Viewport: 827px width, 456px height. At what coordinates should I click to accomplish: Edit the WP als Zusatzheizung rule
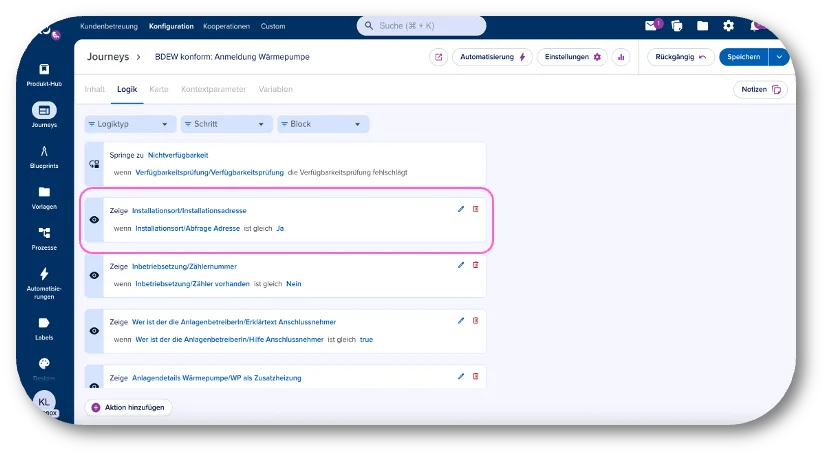[x=461, y=376]
